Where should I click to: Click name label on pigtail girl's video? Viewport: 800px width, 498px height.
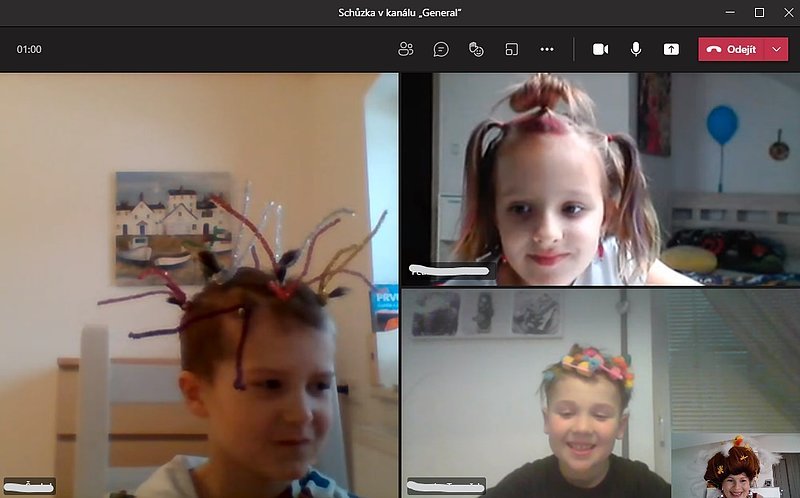click(x=450, y=270)
